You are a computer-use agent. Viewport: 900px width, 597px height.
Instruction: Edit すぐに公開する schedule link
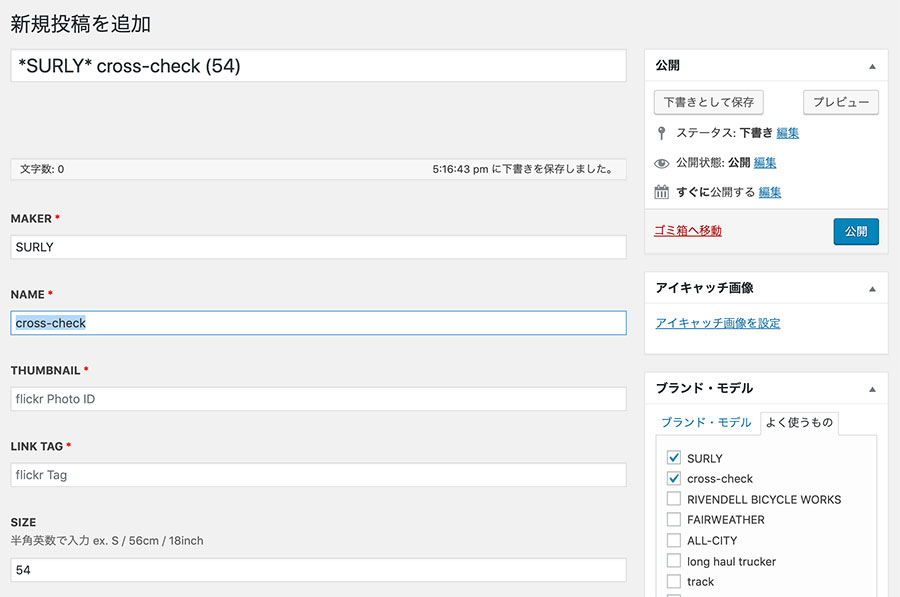[770, 192]
